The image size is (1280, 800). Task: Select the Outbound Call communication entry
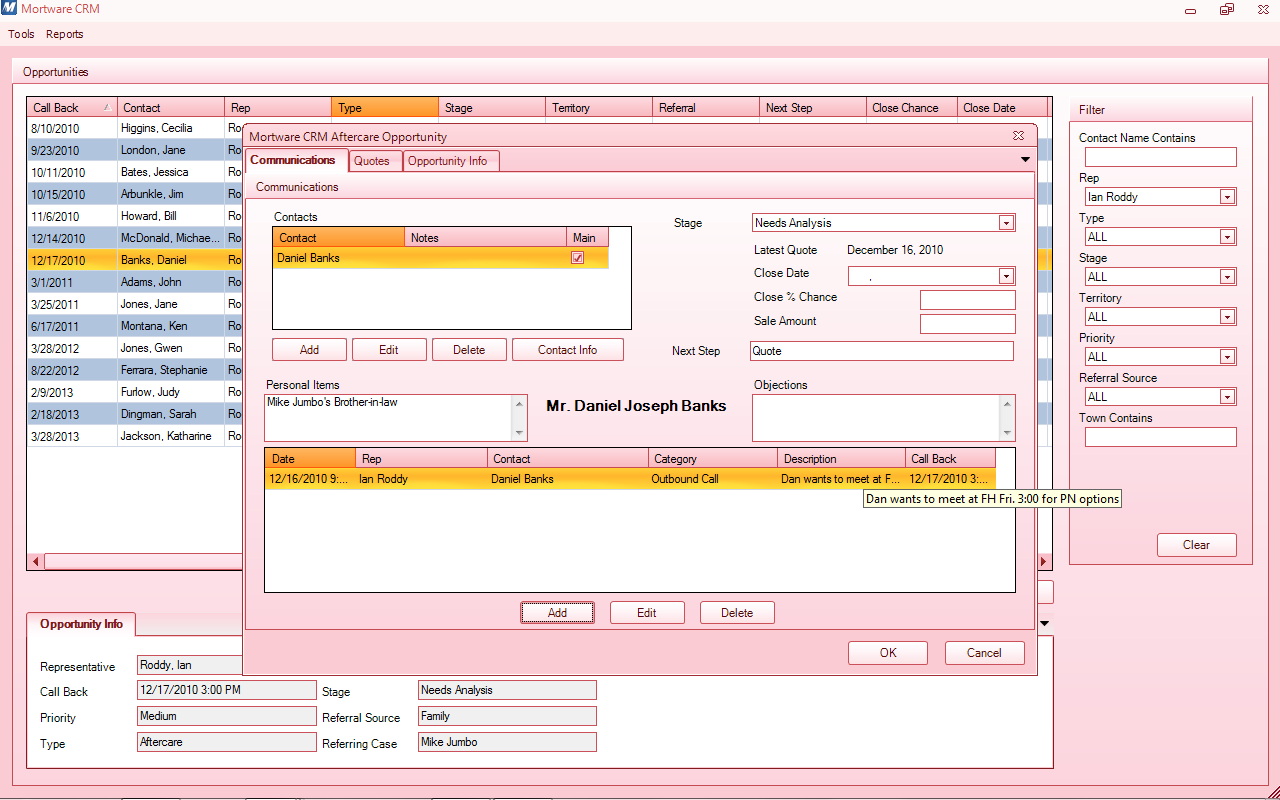[x=630, y=479]
